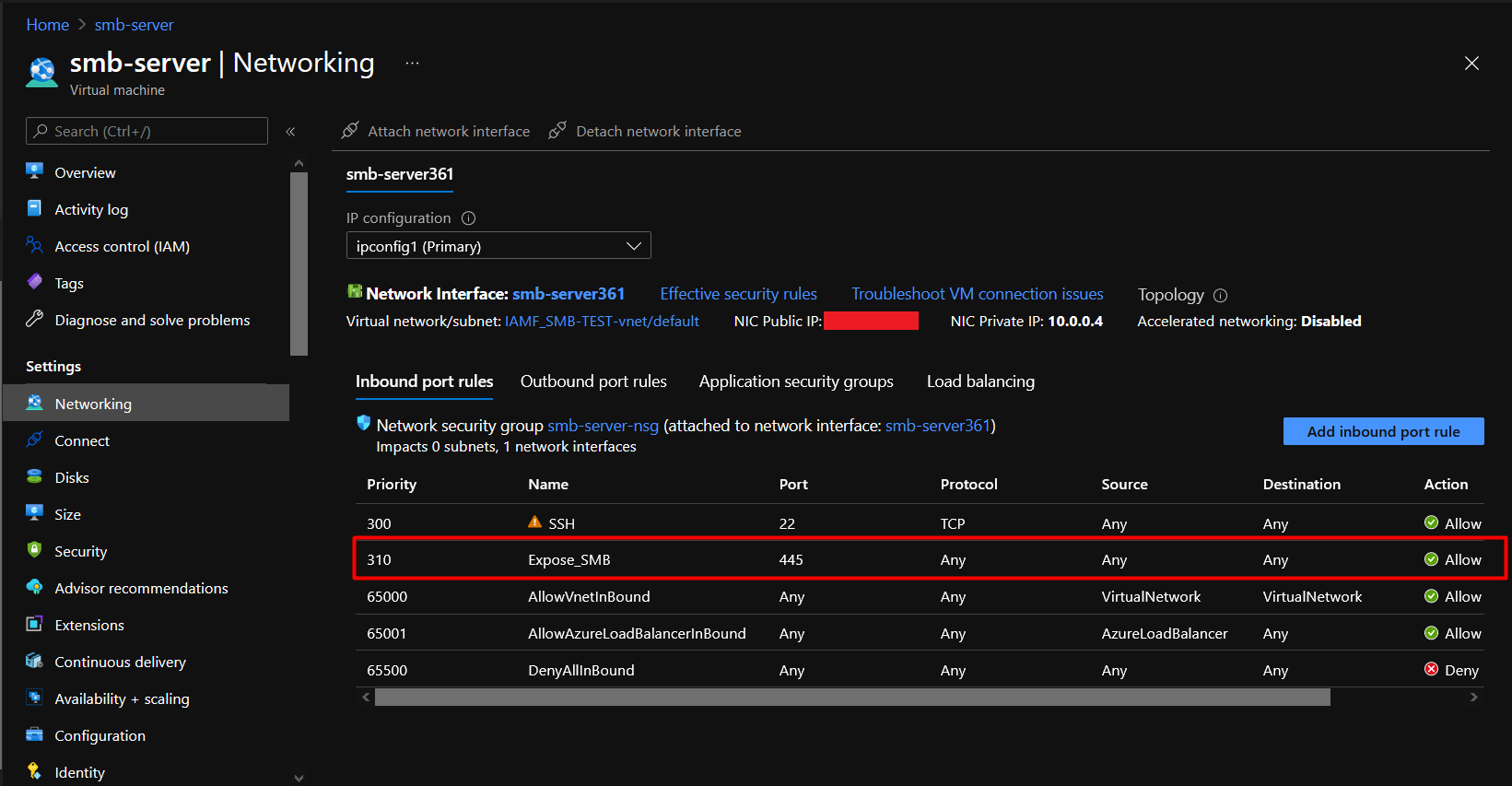1512x786 pixels.
Task: Click the Priority column header
Action: click(x=392, y=485)
